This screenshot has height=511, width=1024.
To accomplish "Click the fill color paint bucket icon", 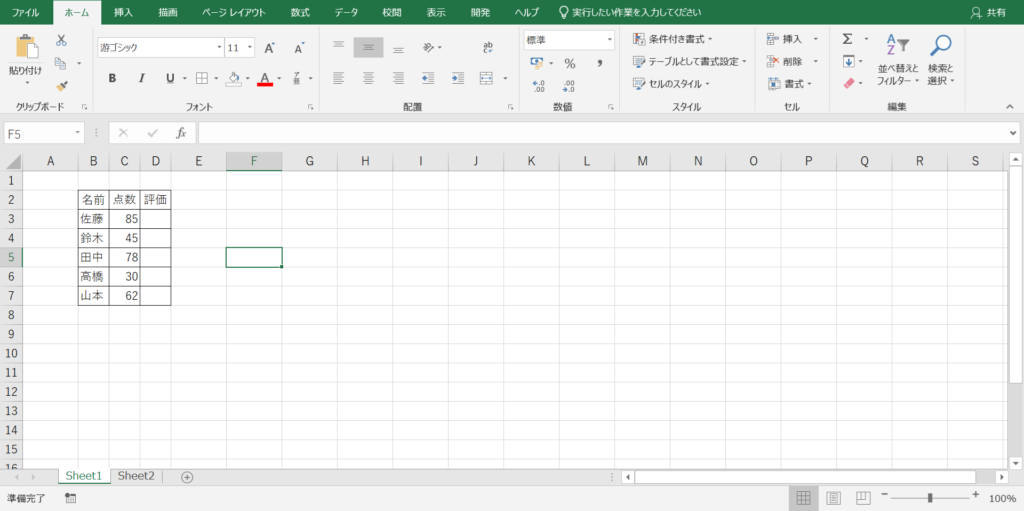I will point(234,78).
